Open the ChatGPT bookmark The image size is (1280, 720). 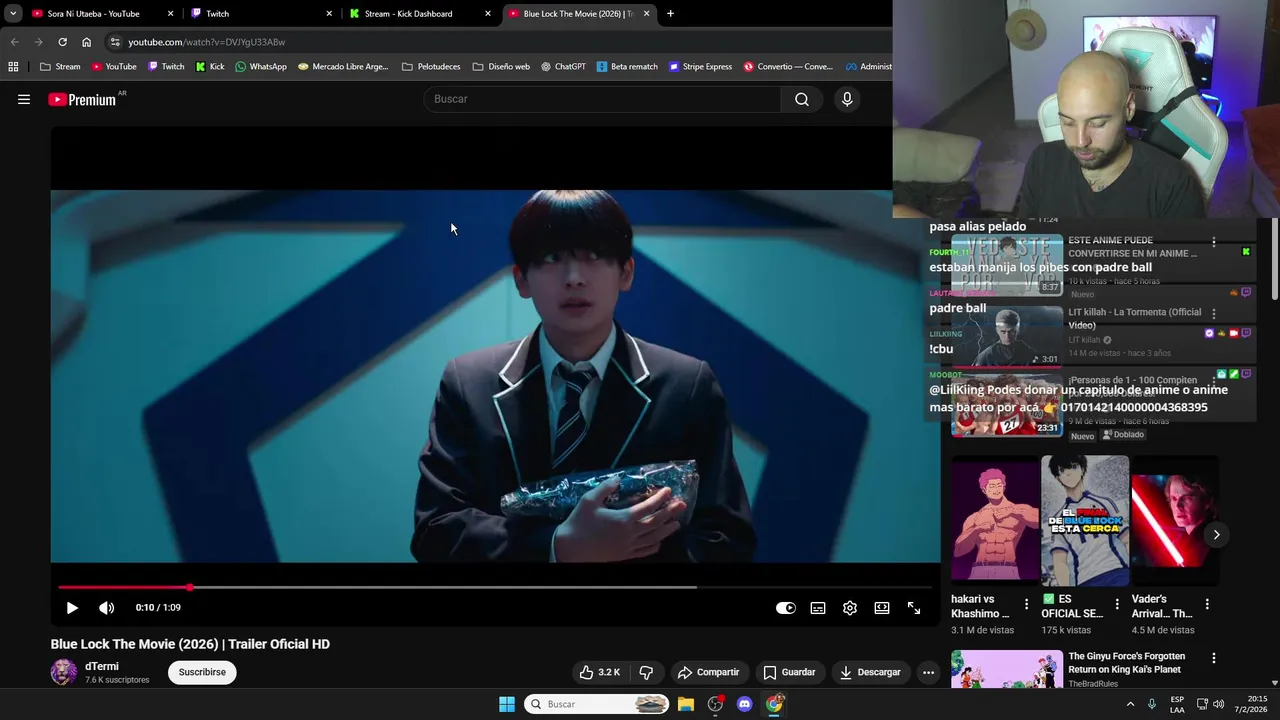tap(563, 67)
